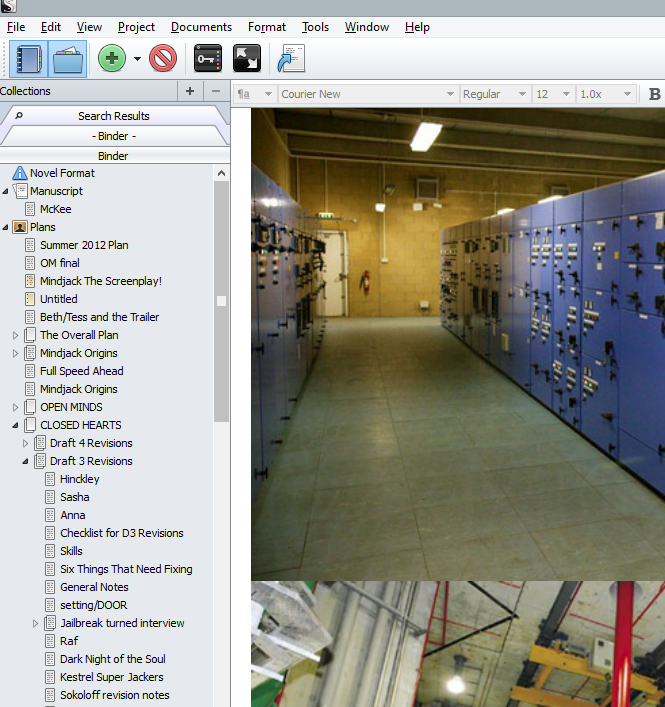The width and height of the screenshot is (665, 707).
Task: Open the line spacing 1.0x dropdown
Action: click(x=606, y=94)
